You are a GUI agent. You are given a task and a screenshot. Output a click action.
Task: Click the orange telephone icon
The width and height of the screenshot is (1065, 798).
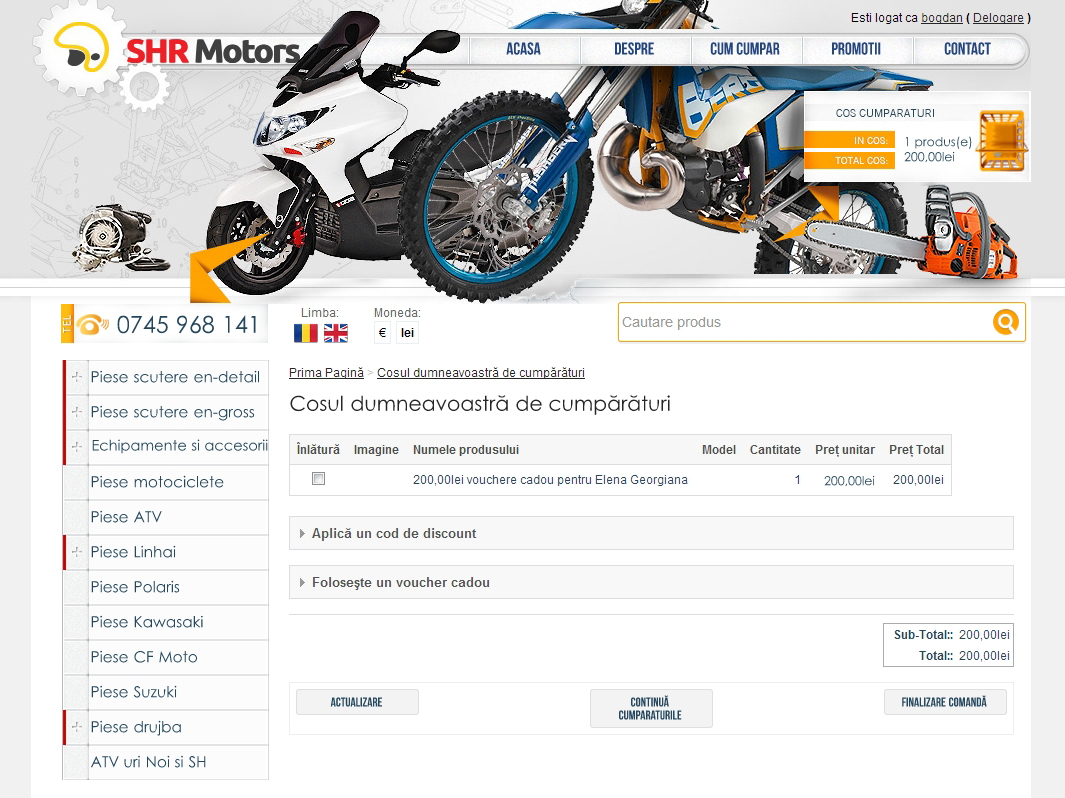click(92, 324)
